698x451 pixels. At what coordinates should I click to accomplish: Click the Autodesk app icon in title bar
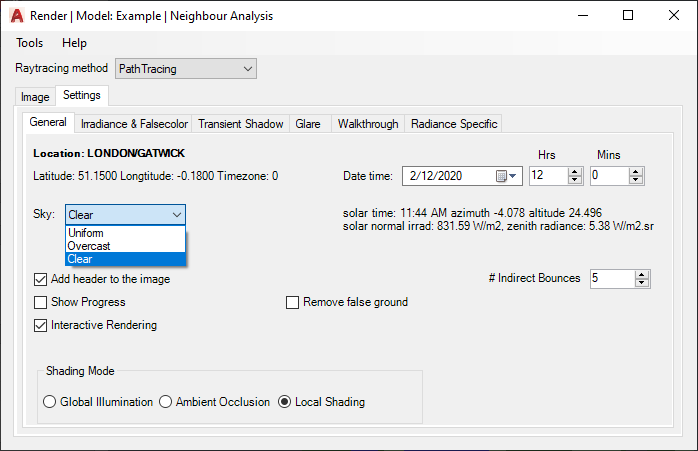point(15,16)
